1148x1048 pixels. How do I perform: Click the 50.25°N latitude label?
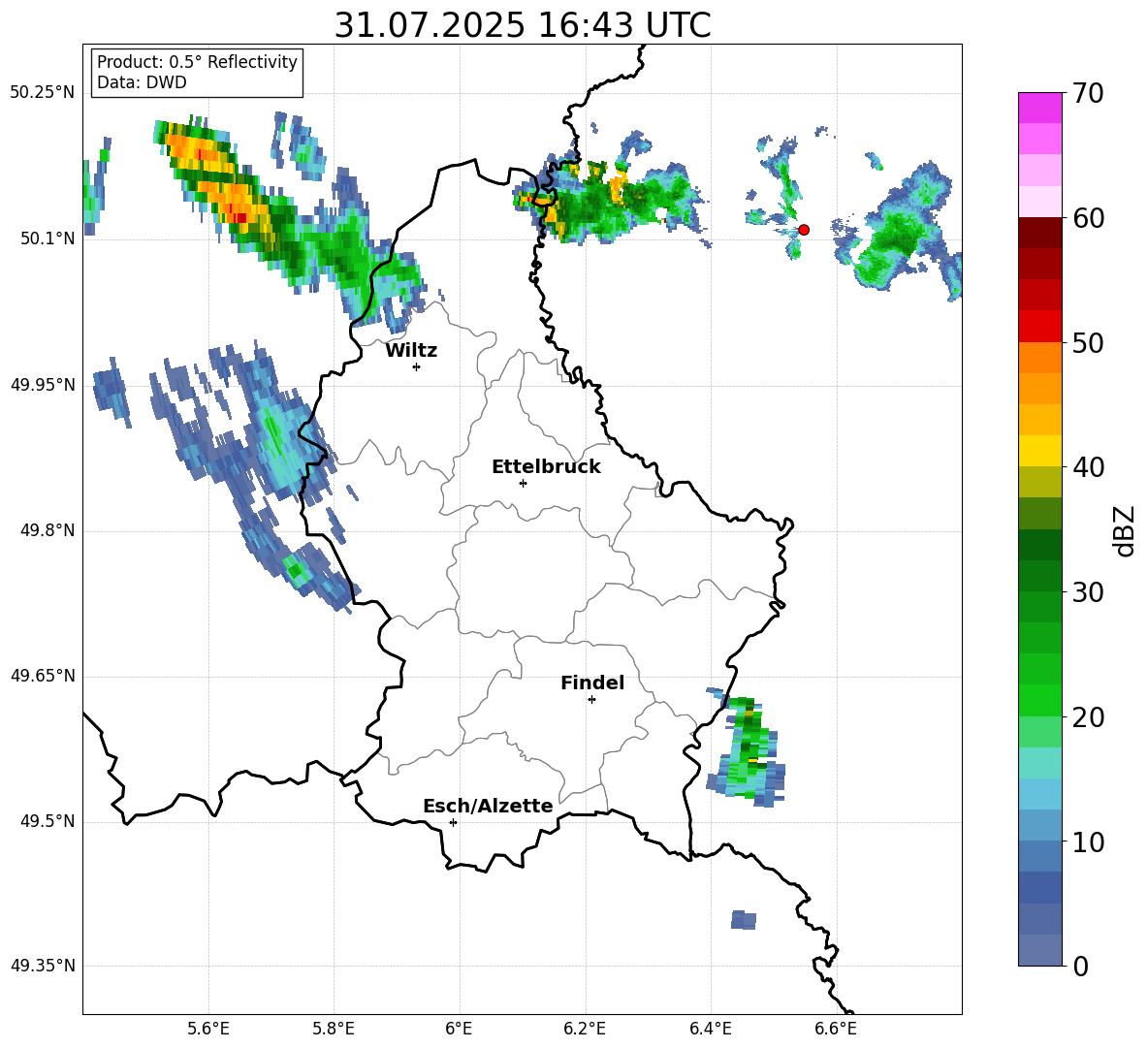pos(43,93)
